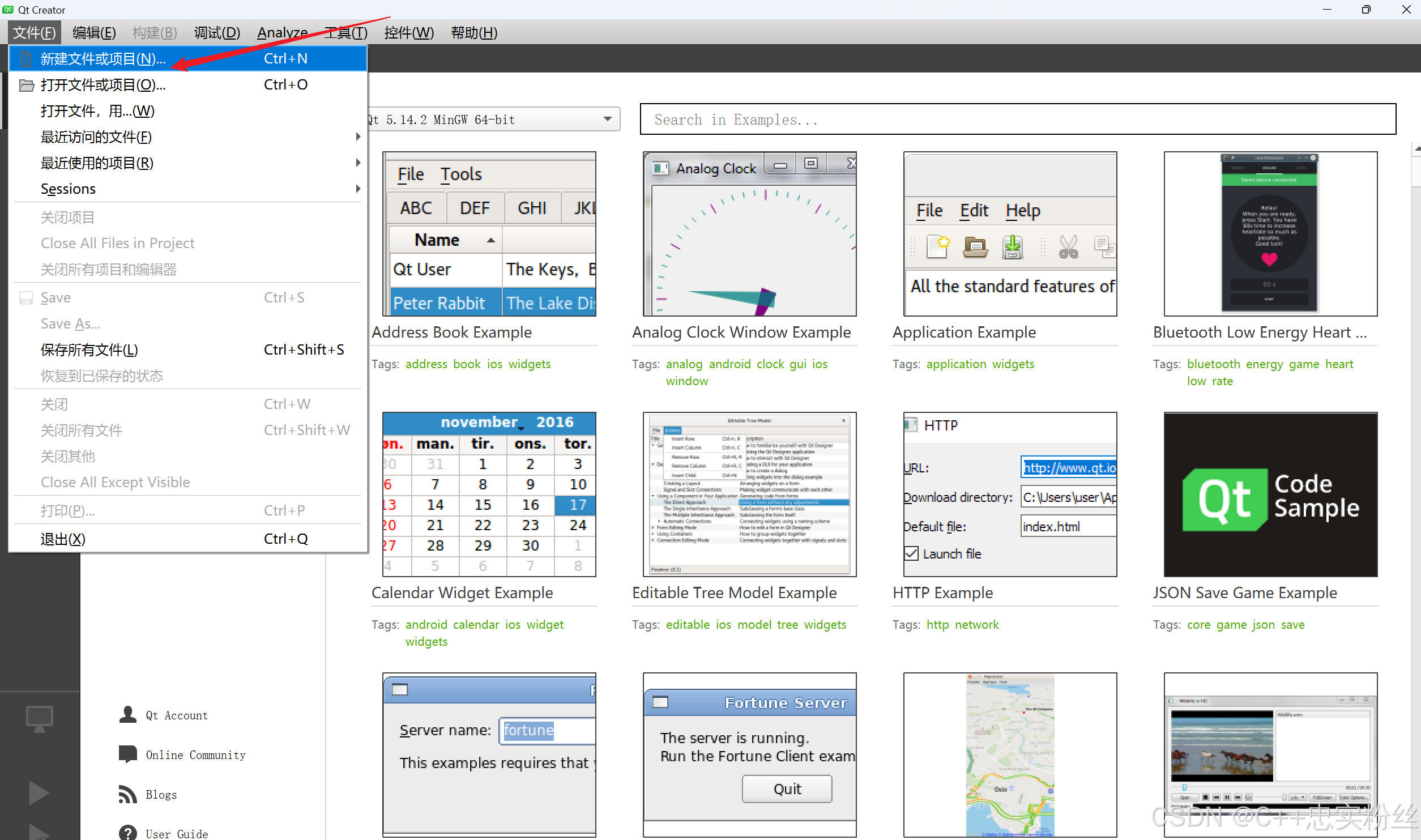
Task: Click the 'heart' tag link
Action: click(x=1339, y=364)
